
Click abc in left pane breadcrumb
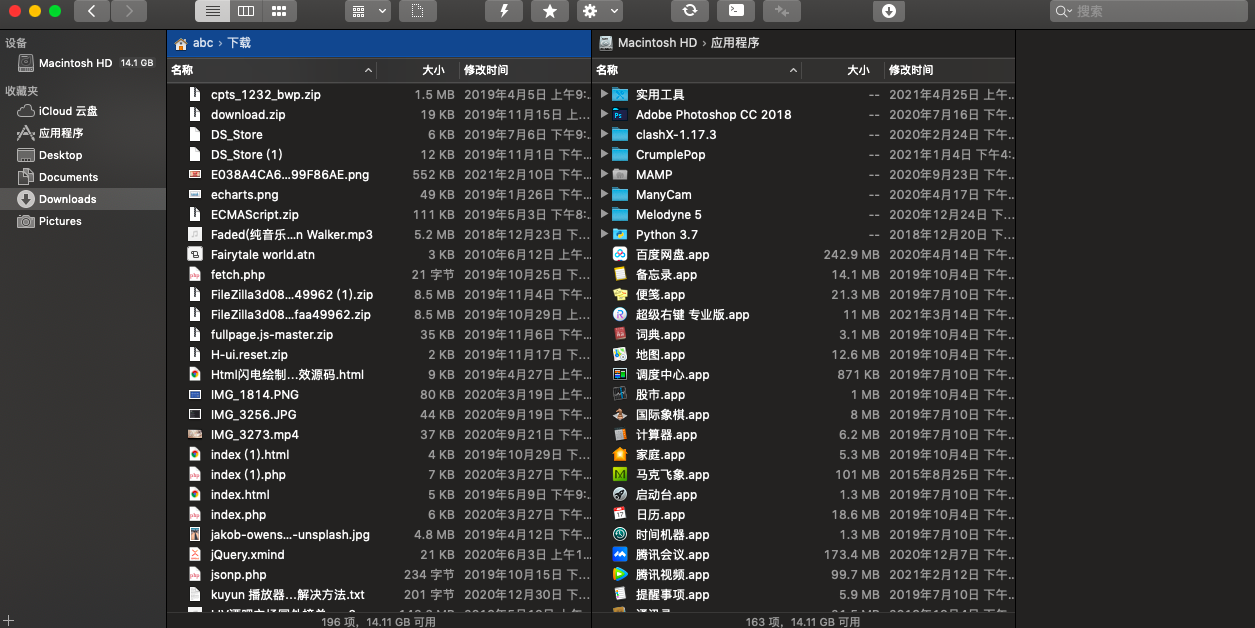tap(203, 43)
